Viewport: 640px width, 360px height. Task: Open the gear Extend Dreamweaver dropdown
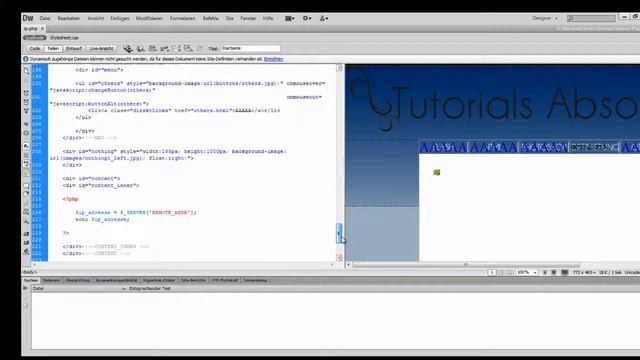[x=307, y=18]
